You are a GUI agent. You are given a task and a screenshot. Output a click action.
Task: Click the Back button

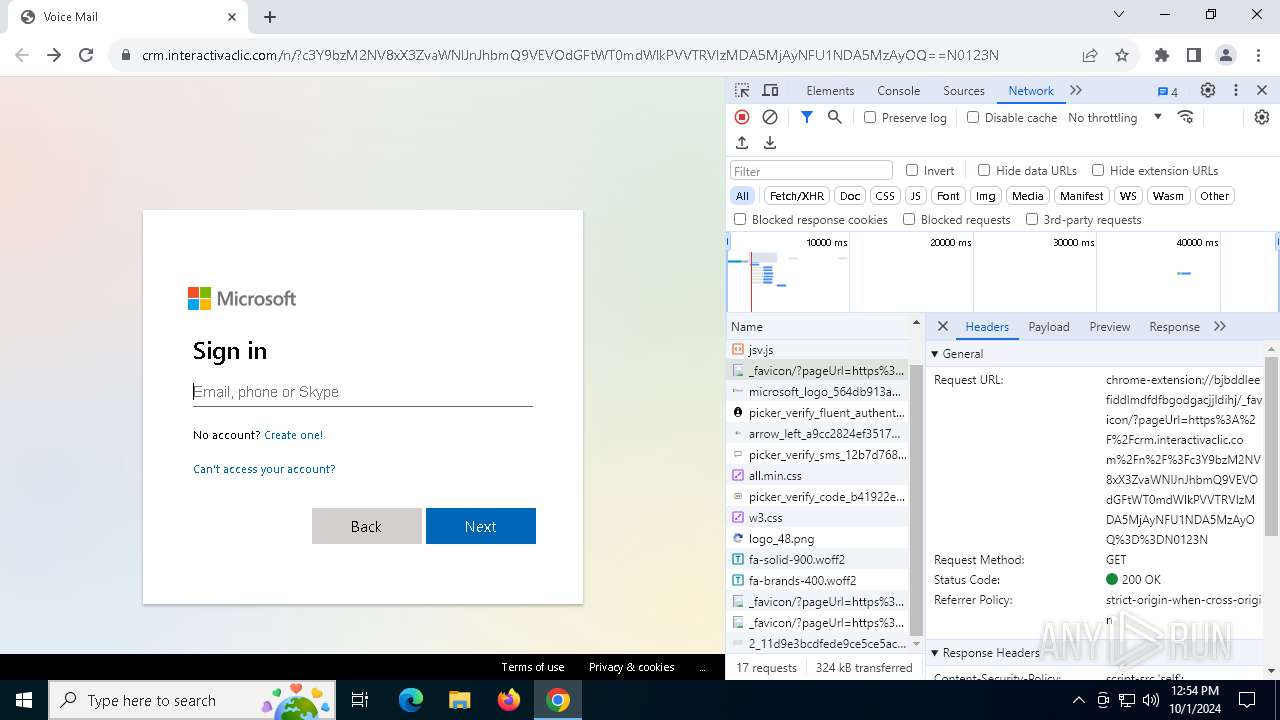[x=366, y=526]
